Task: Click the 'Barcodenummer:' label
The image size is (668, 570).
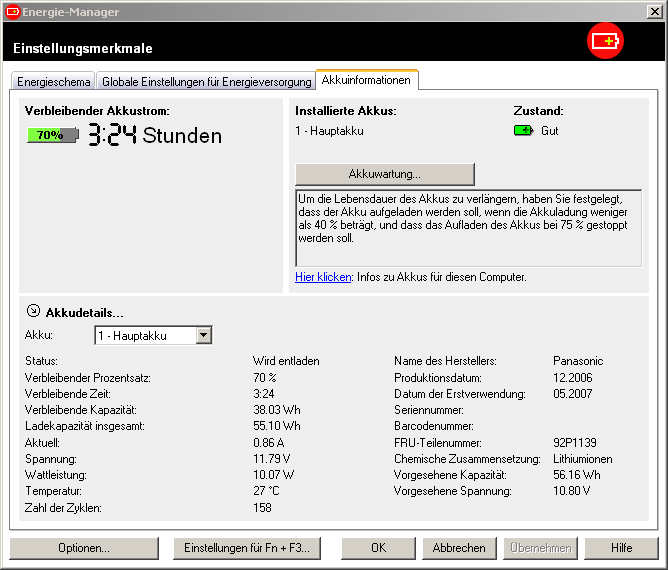Action: 434,426
